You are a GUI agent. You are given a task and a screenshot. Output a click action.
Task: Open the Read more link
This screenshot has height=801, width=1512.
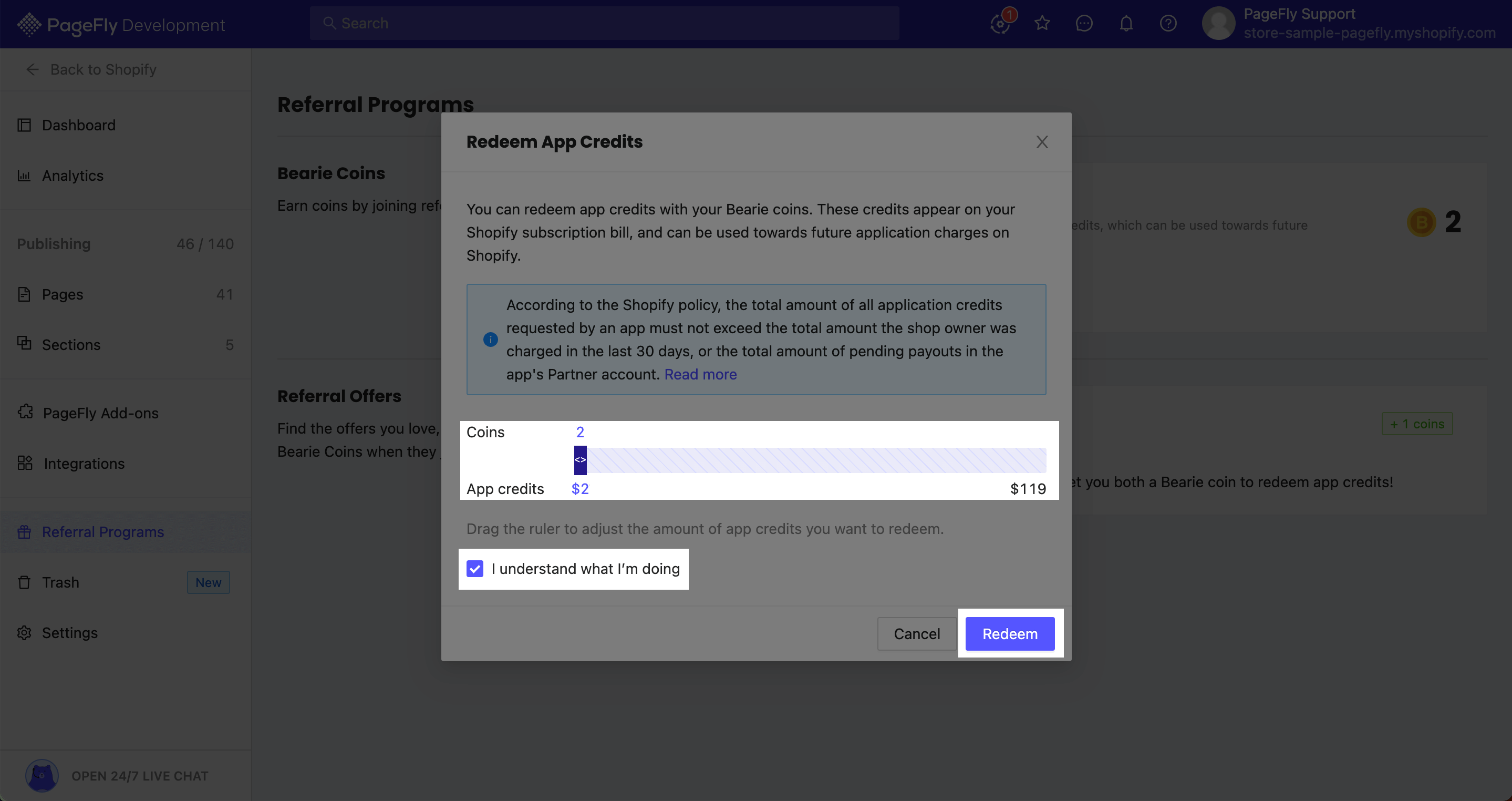[x=700, y=374]
